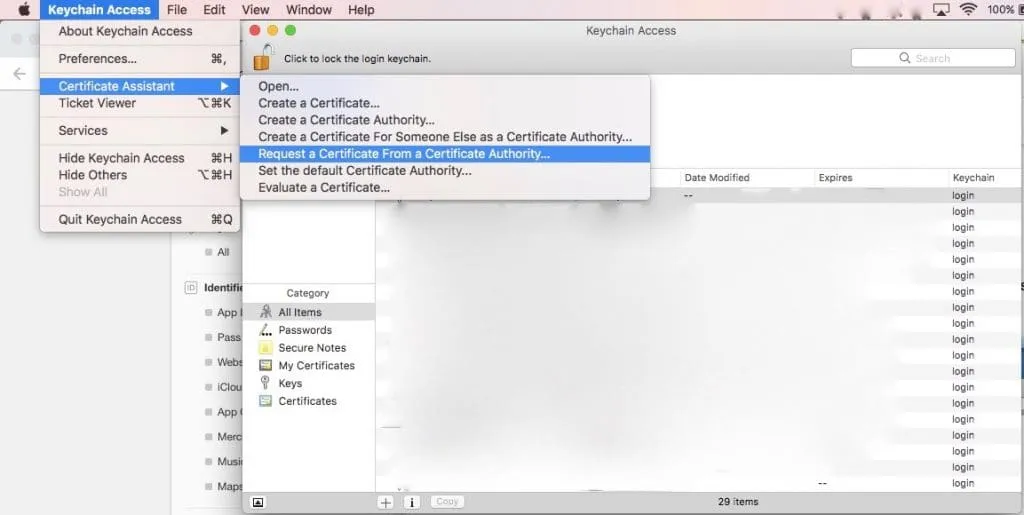Open Preferences… from the menu
The width and height of the screenshot is (1024, 515).
tap(140, 59)
